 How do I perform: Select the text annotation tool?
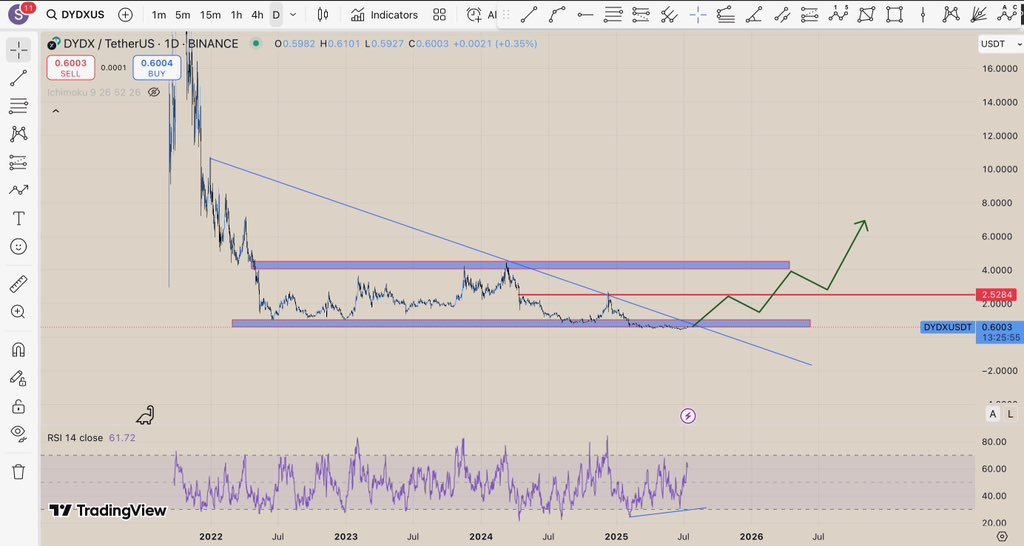tap(18, 218)
